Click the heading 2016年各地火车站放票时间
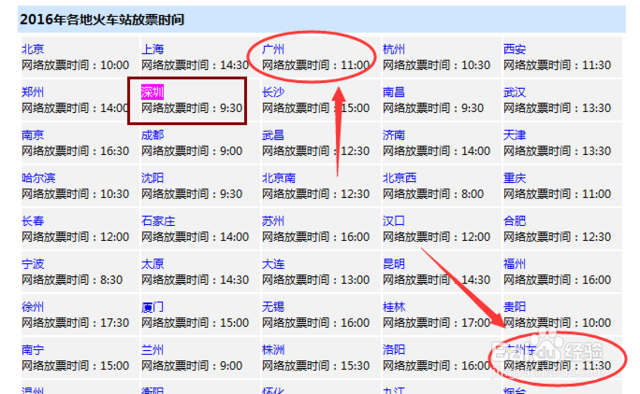Viewport: 640px width, 394px height. [x=102, y=20]
